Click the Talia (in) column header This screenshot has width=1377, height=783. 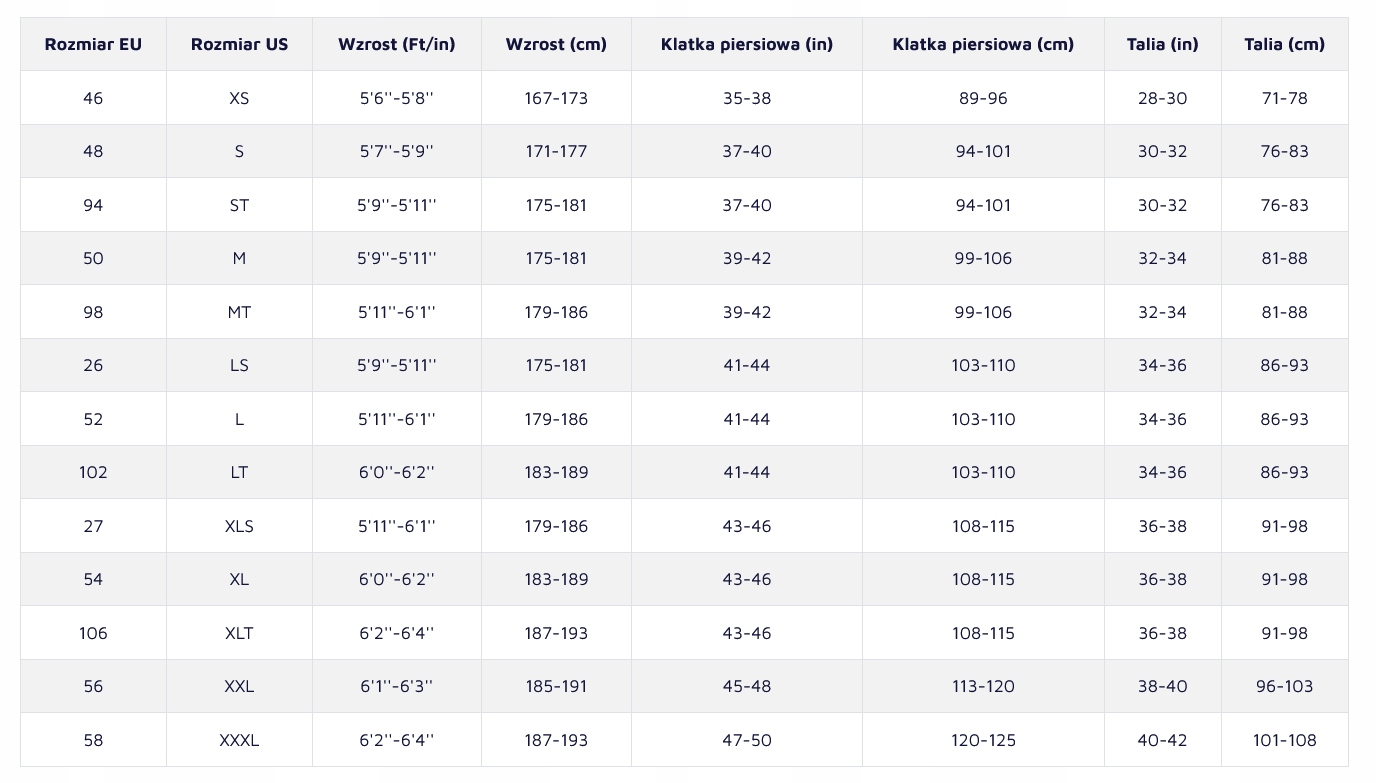(x=1162, y=44)
